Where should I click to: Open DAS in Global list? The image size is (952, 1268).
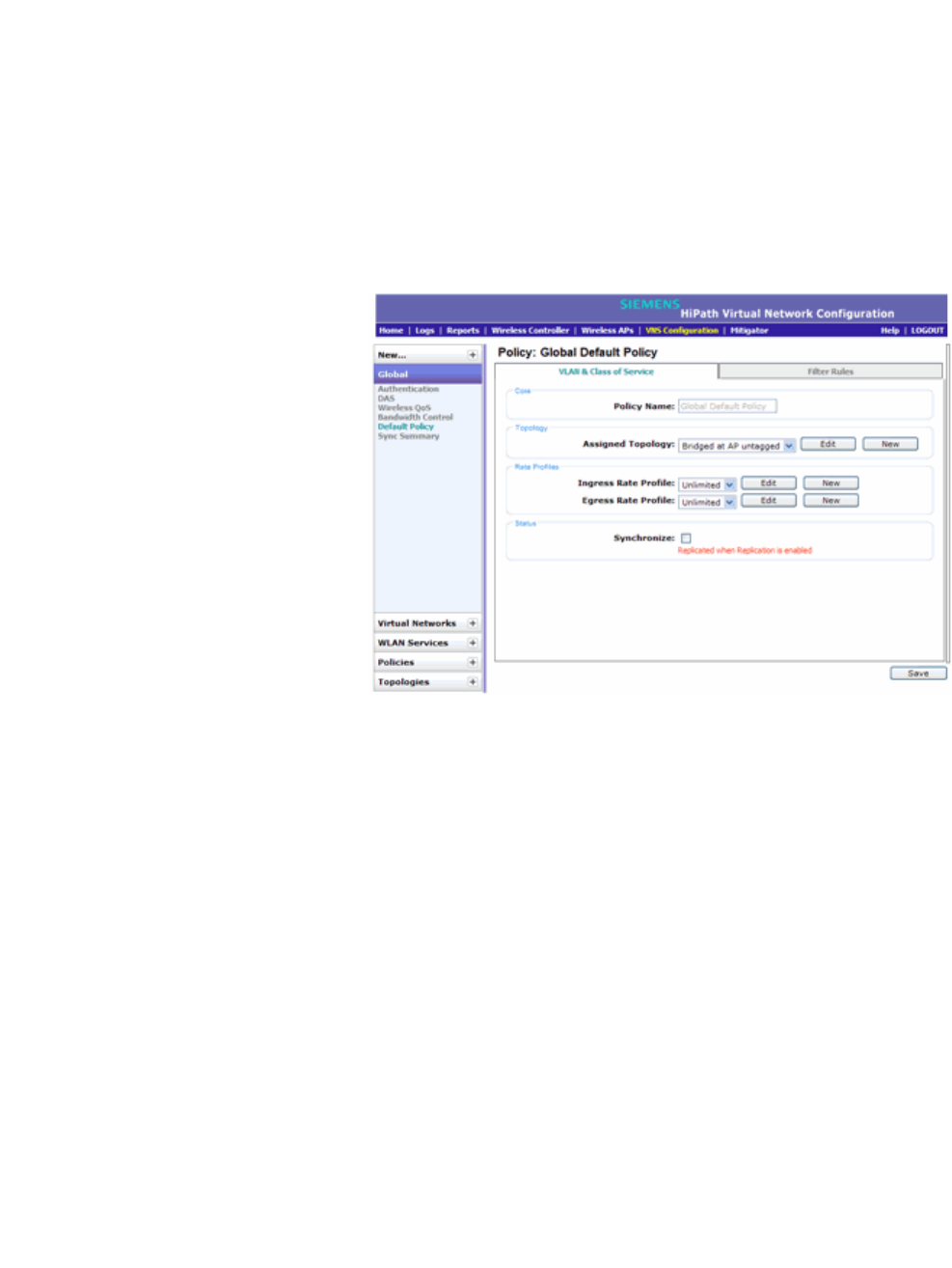(386, 399)
